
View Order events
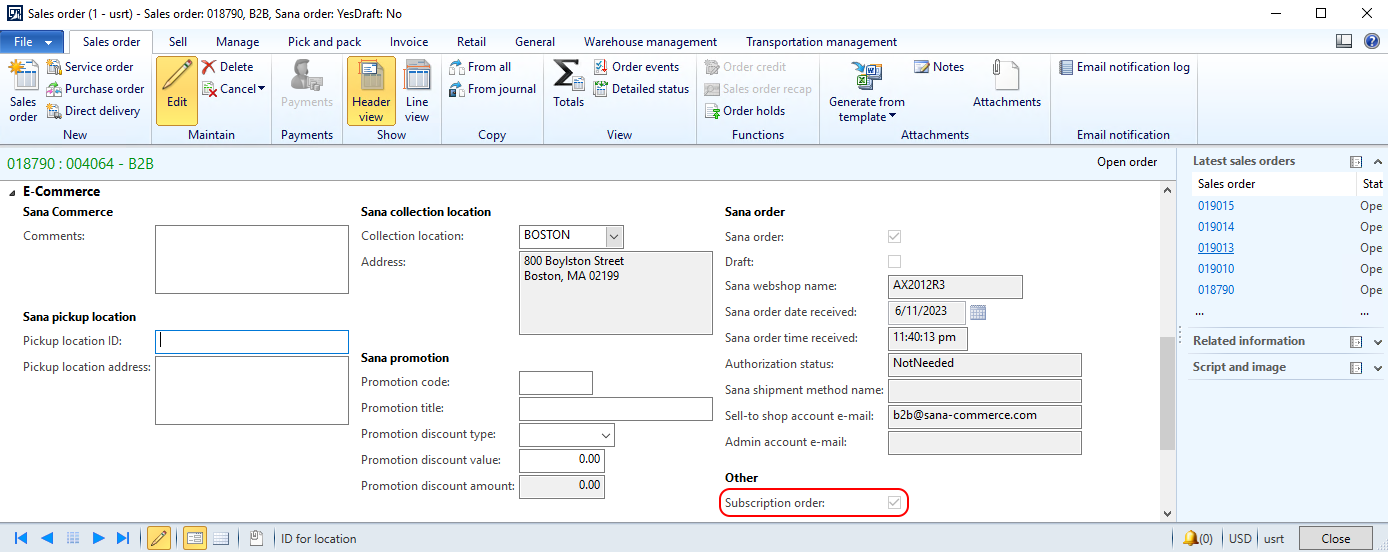[636, 67]
